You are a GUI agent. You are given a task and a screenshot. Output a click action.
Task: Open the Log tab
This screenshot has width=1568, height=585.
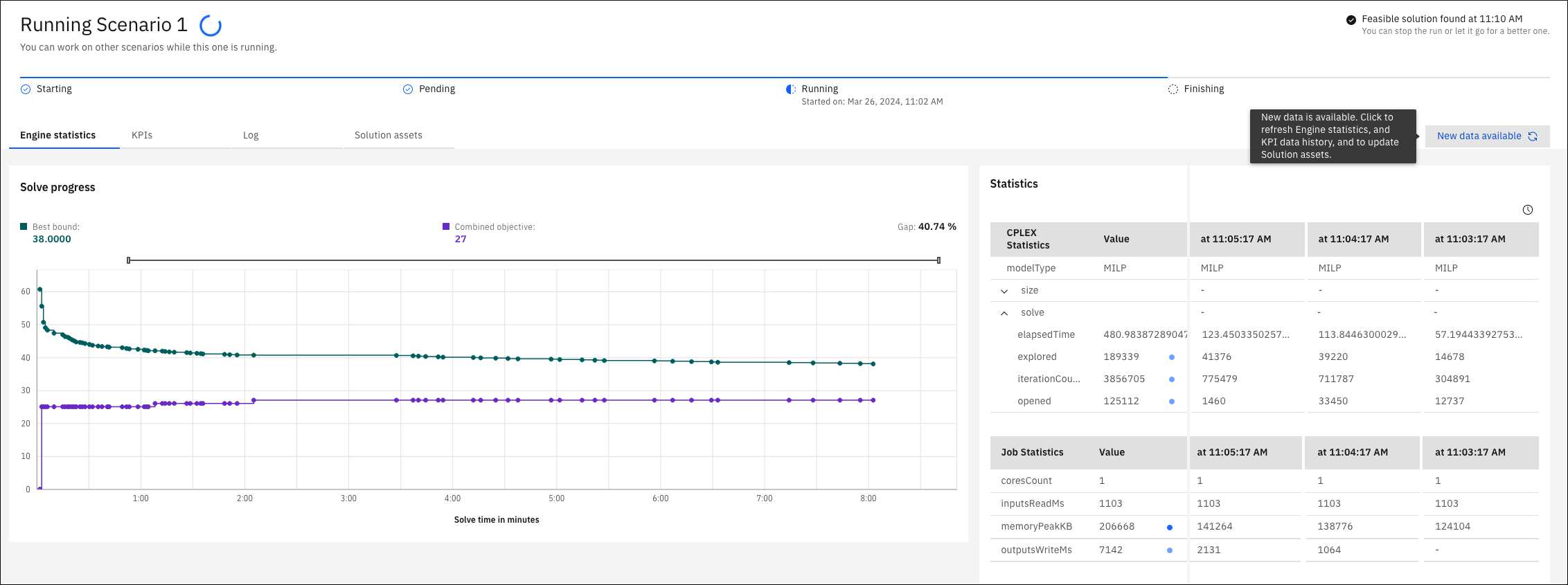point(251,135)
